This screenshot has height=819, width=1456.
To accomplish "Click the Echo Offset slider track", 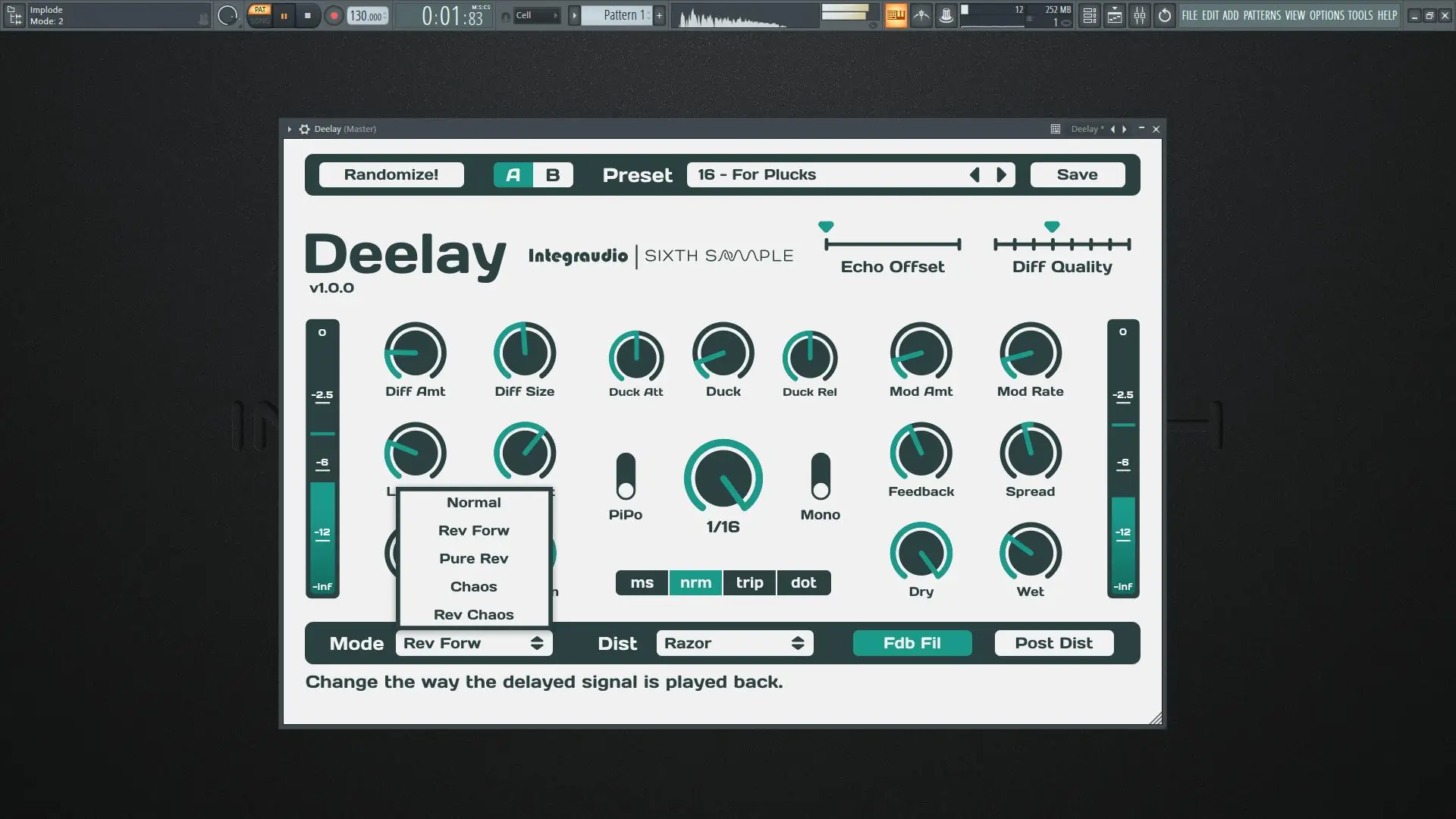I will 893,244.
